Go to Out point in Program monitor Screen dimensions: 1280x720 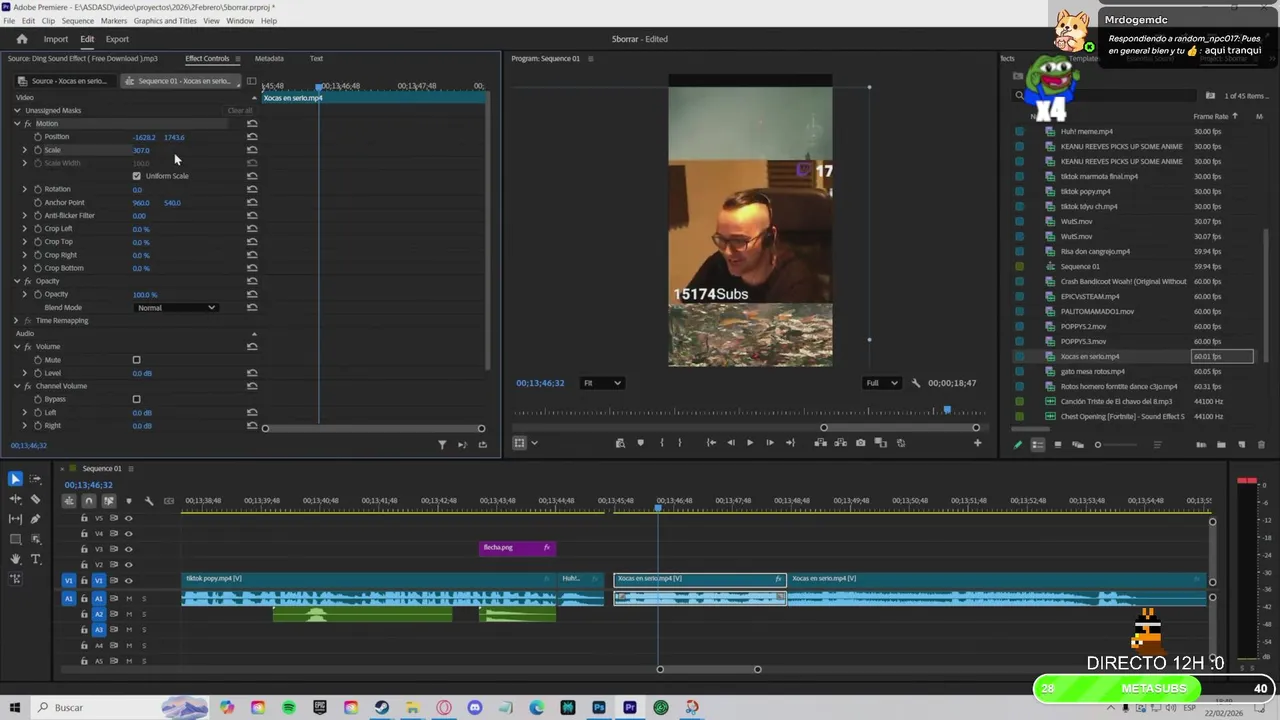(790, 443)
